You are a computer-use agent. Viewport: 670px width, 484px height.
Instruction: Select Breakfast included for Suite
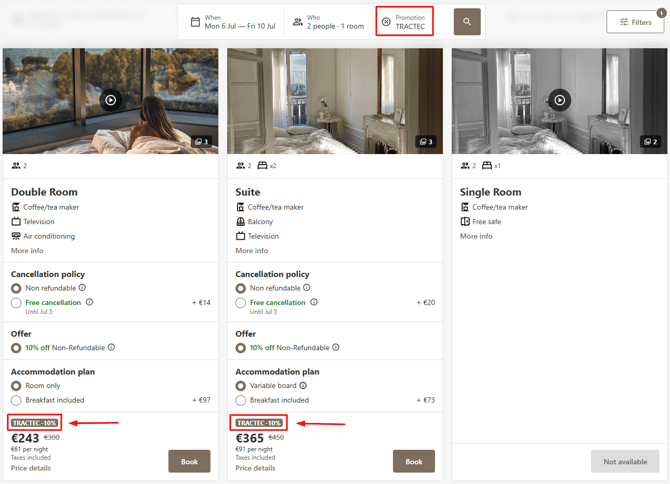click(x=241, y=400)
